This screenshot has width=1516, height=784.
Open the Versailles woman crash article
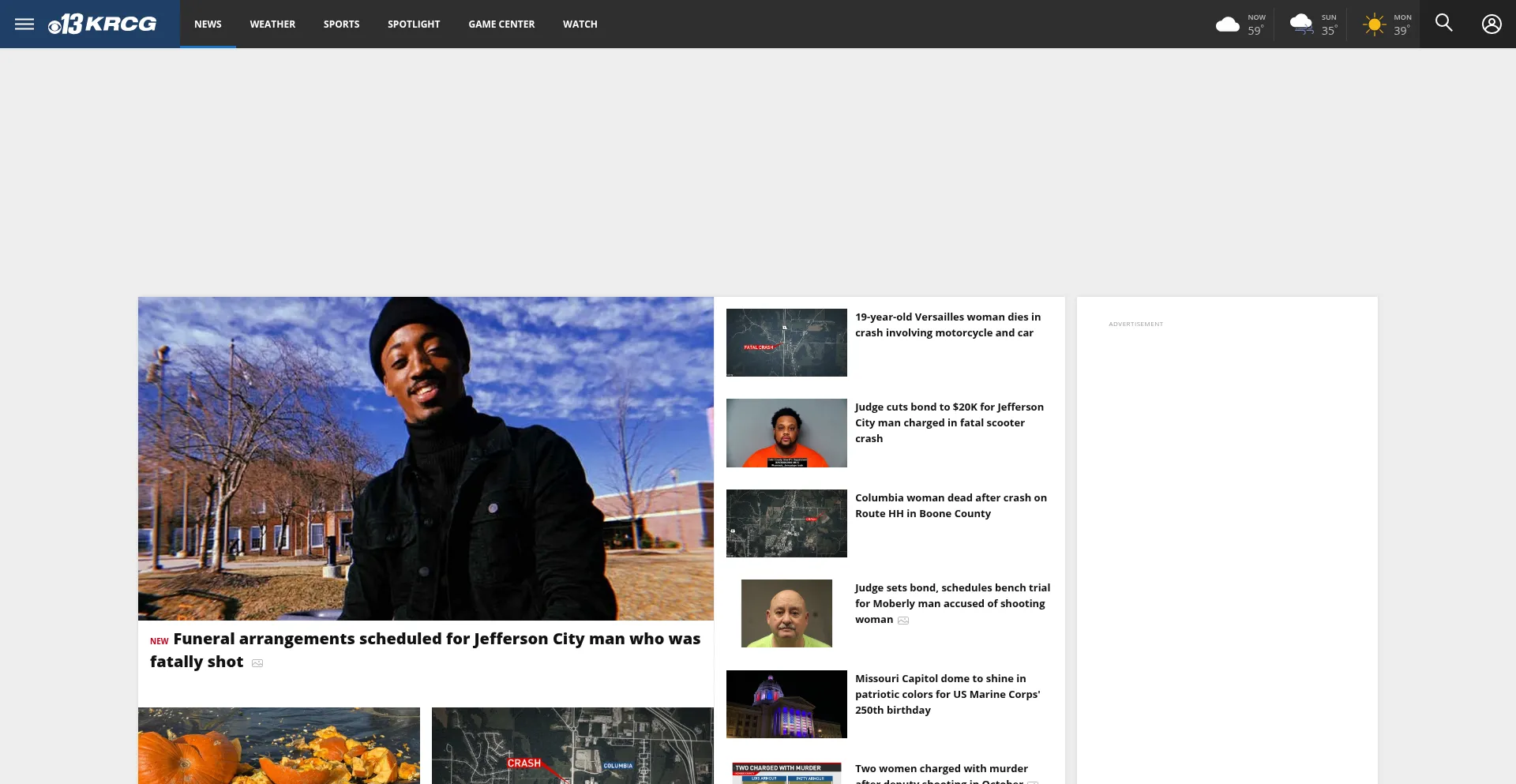pos(947,324)
